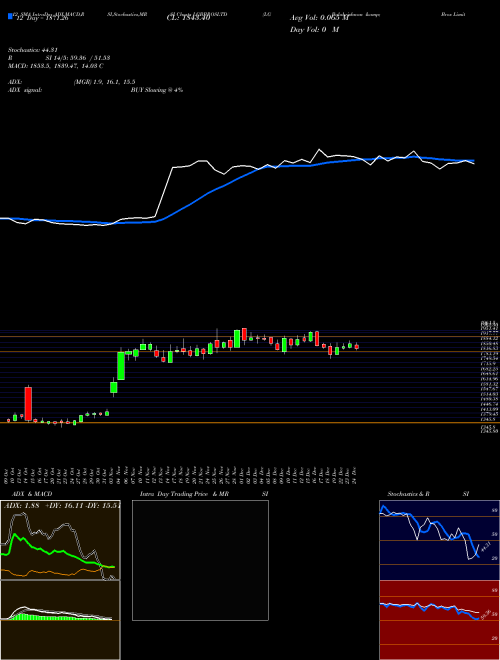Click the '(MGR) 1.9, 16.1, 15.5' values

(104, 82)
